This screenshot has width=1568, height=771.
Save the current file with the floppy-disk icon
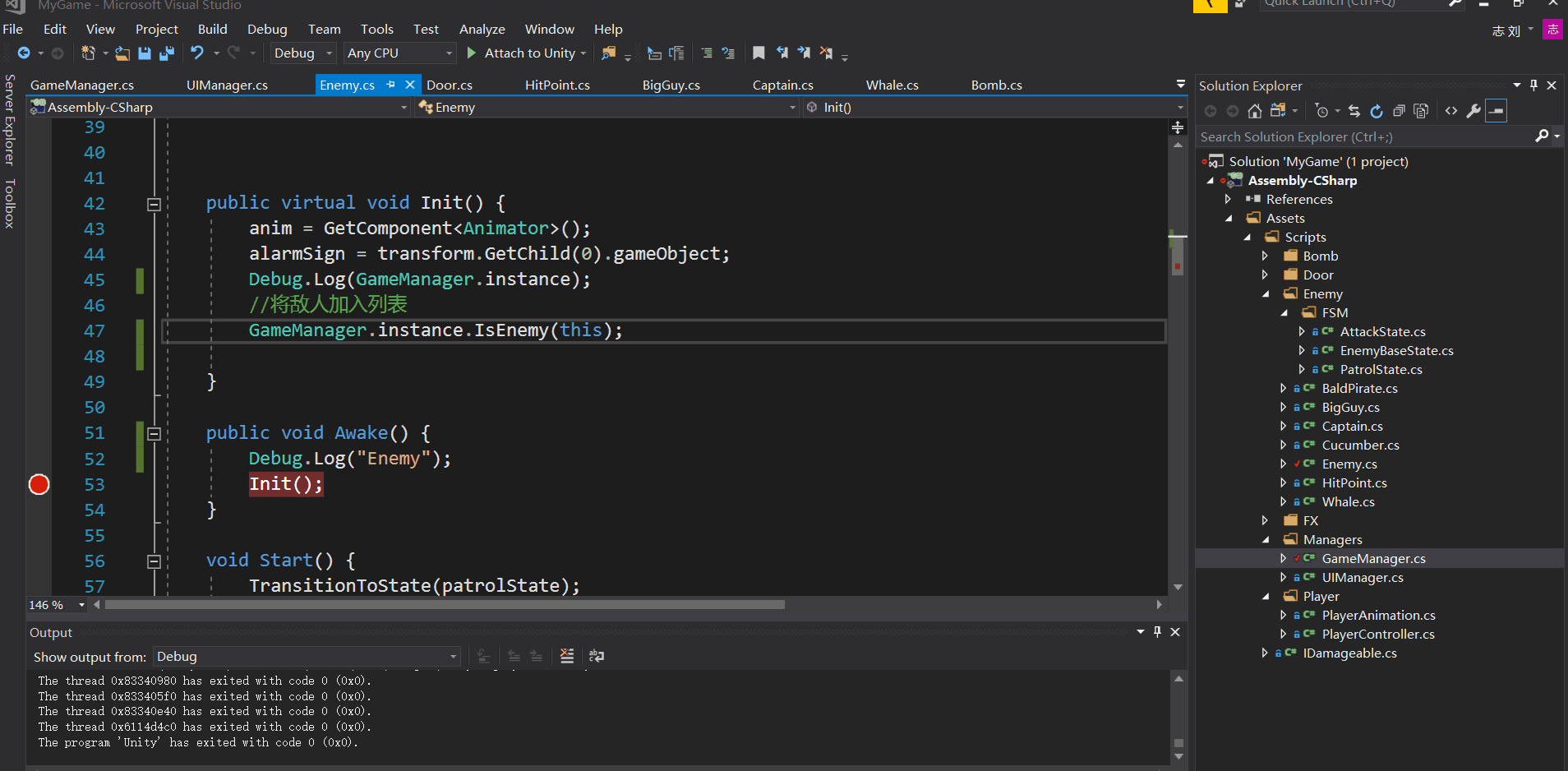click(x=145, y=53)
